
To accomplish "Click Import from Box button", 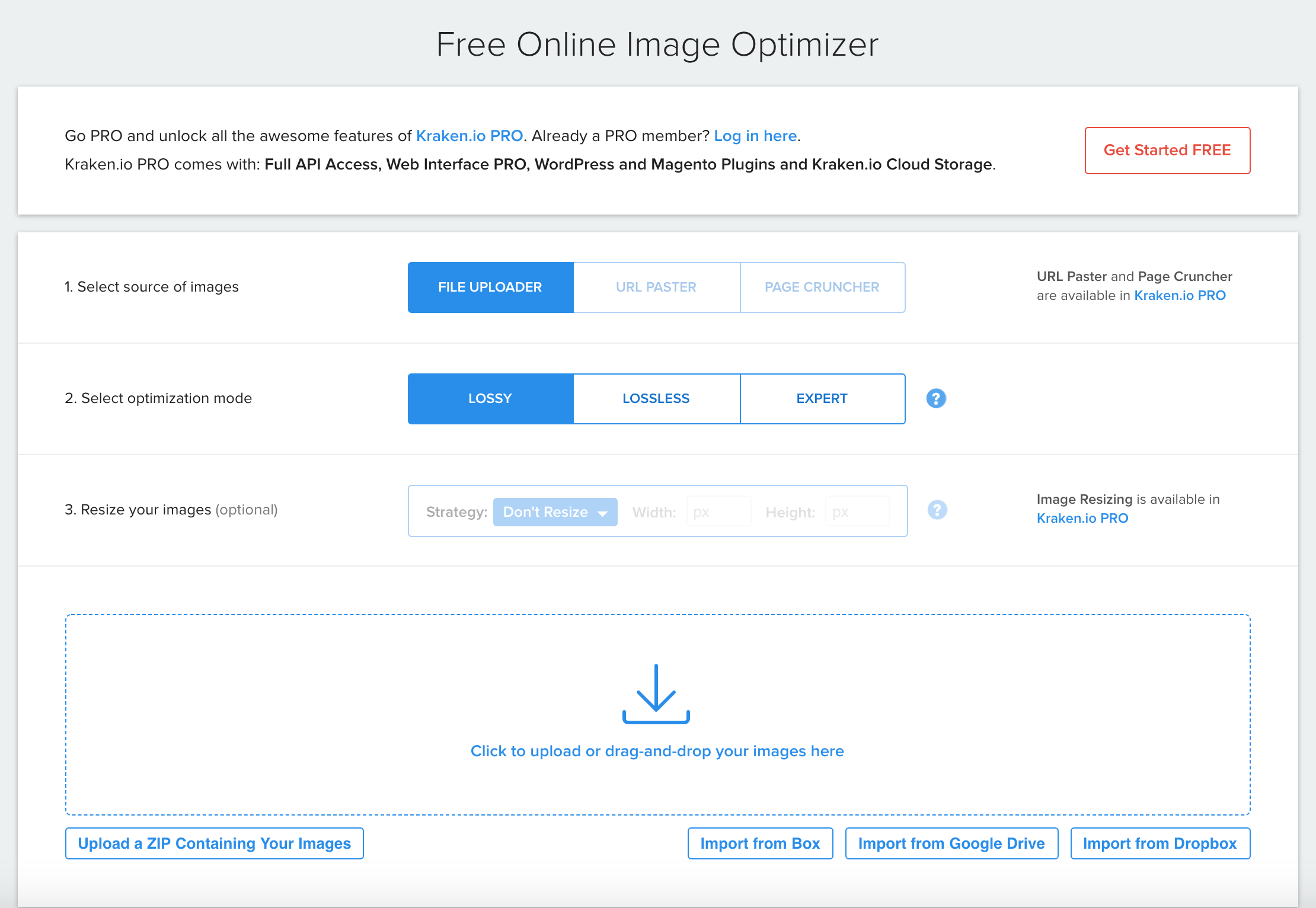I will pyautogui.click(x=760, y=843).
